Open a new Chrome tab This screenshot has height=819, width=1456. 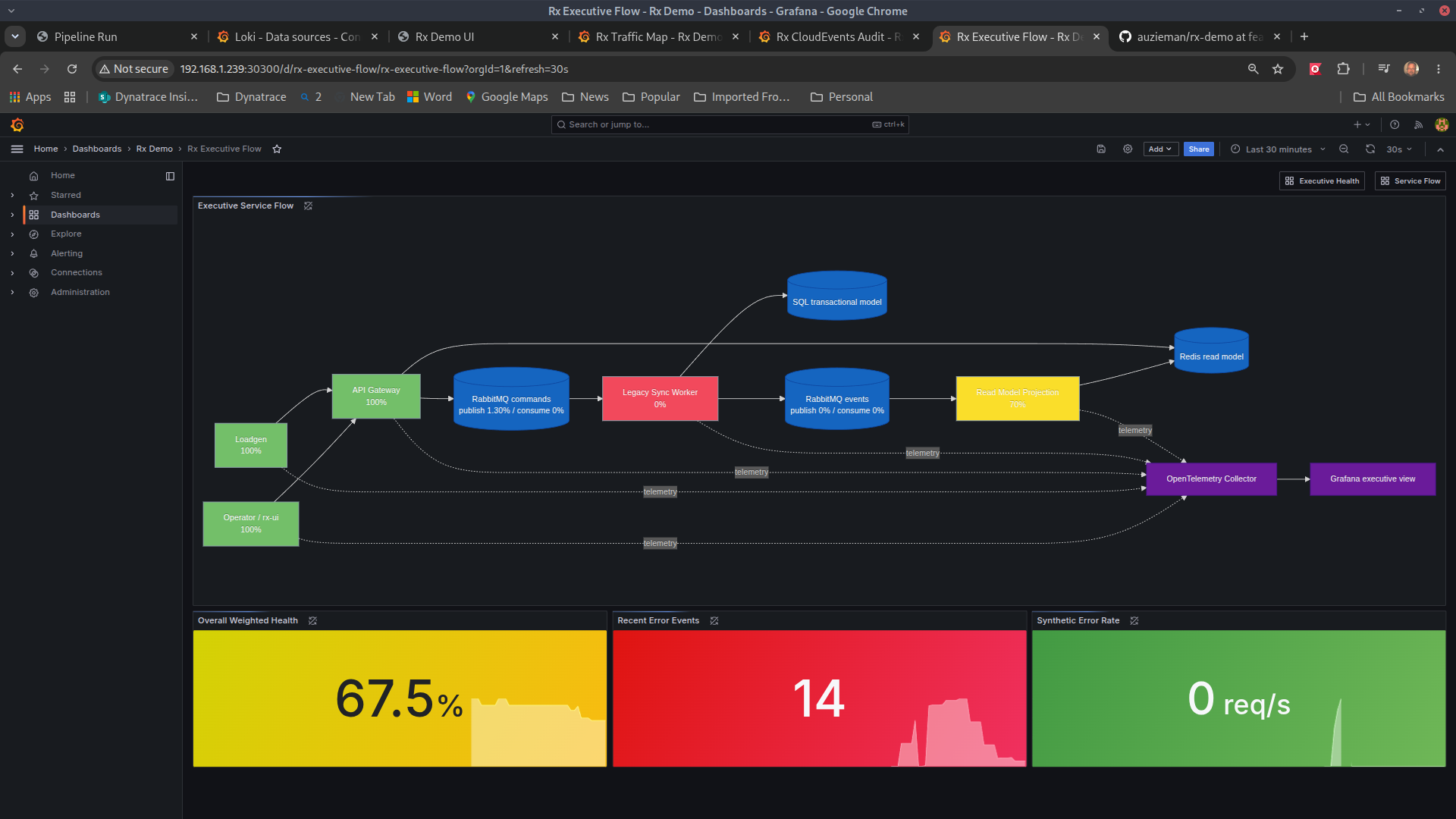[1304, 36]
